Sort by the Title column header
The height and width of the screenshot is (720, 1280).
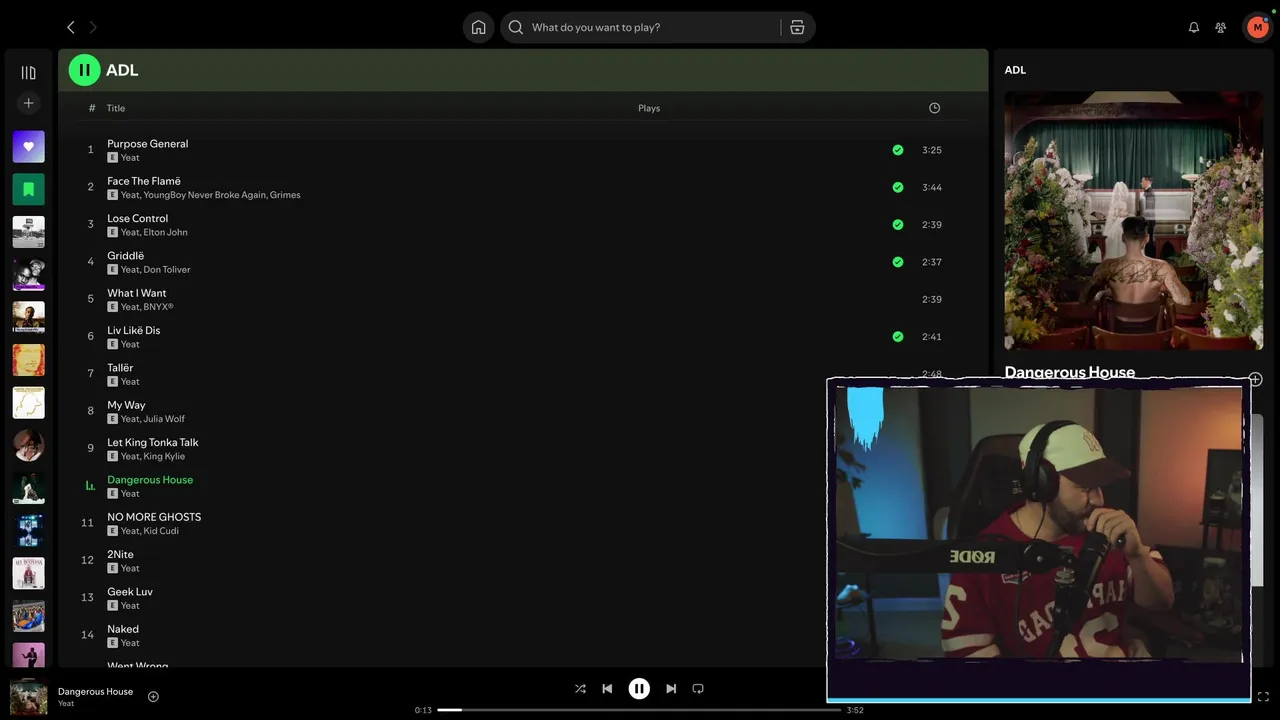click(x=116, y=108)
